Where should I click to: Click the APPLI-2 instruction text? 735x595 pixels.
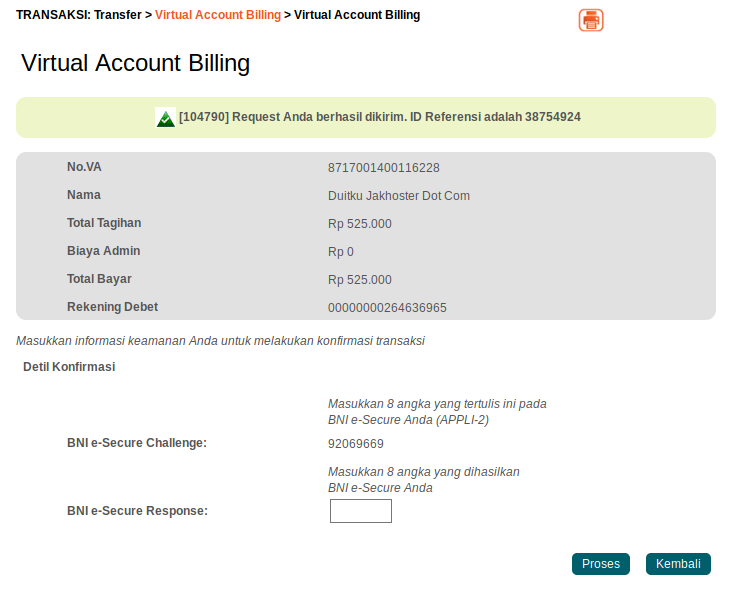[437, 412]
